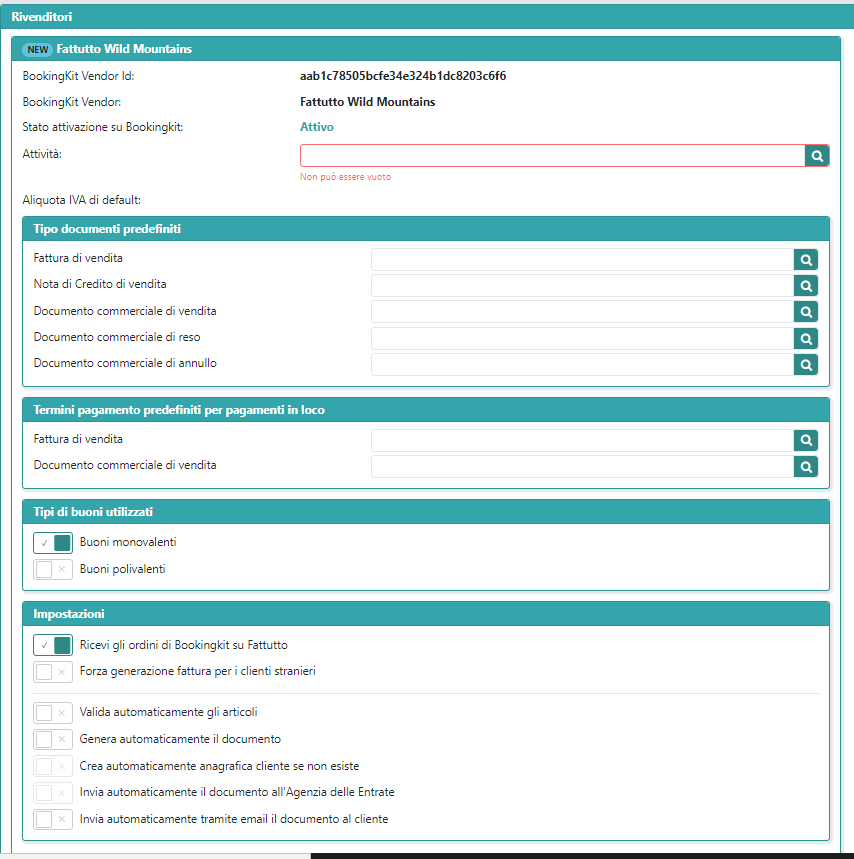Viewport: 854px width, 859px height.
Task: Click vendor id aab1c78505bcfe34e324b1dc8203c6f6
Action: (x=403, y=76)
